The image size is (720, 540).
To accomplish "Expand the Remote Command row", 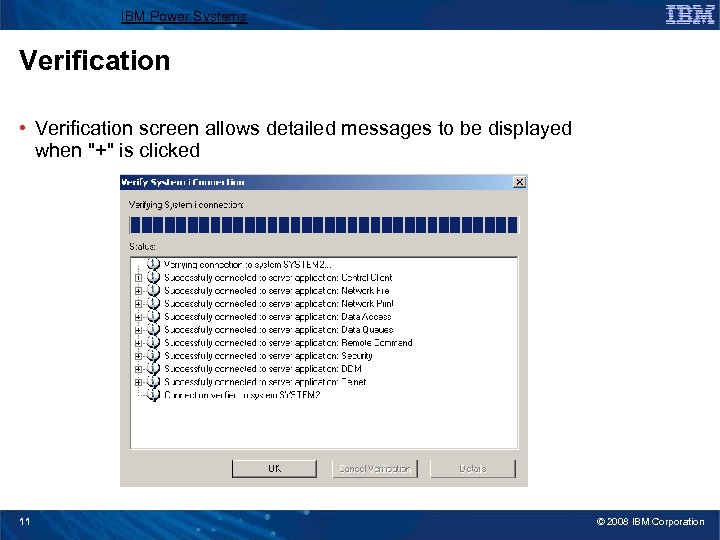I will pos(138,343).
